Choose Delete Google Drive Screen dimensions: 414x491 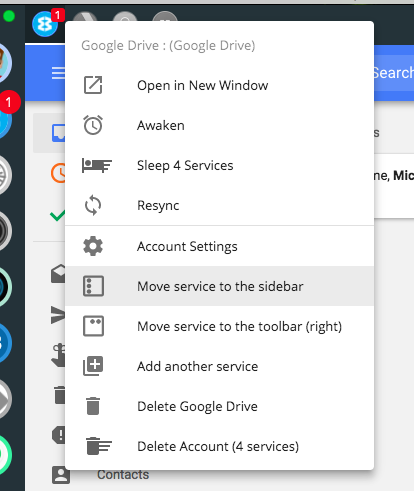click(x=219, y=406)
